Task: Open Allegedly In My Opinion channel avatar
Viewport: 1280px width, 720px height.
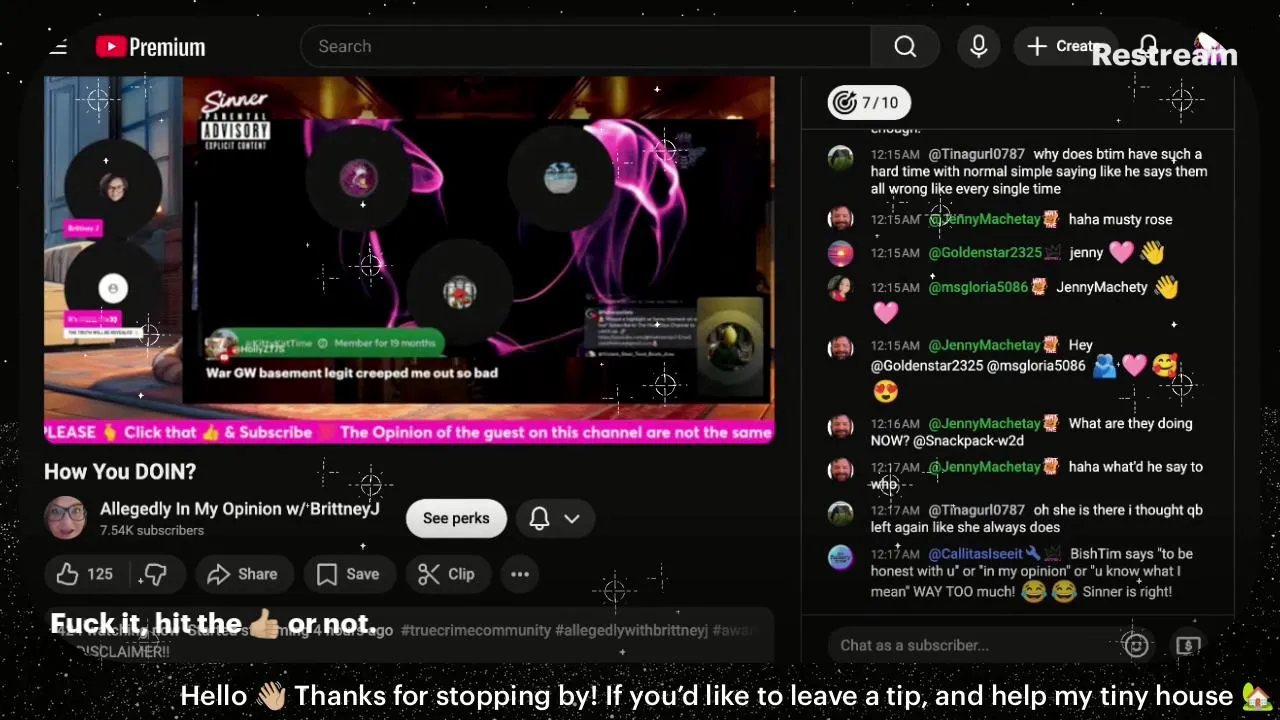Action: tap(66, 518)
